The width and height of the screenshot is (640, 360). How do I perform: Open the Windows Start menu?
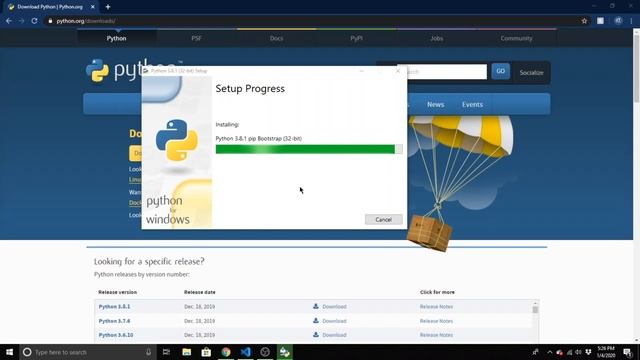(9, 352)
